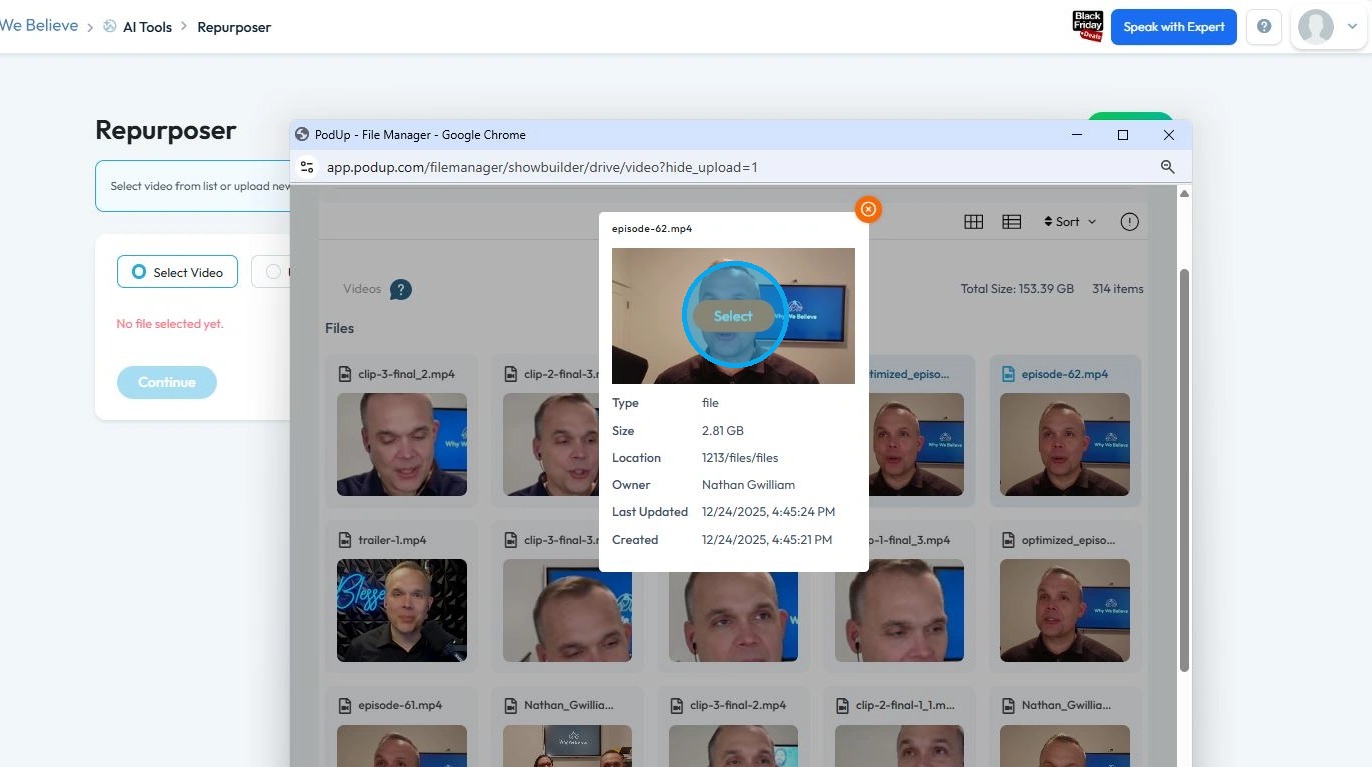Click Speak with Expert button
The image size is (1372, 767).
1174,27
